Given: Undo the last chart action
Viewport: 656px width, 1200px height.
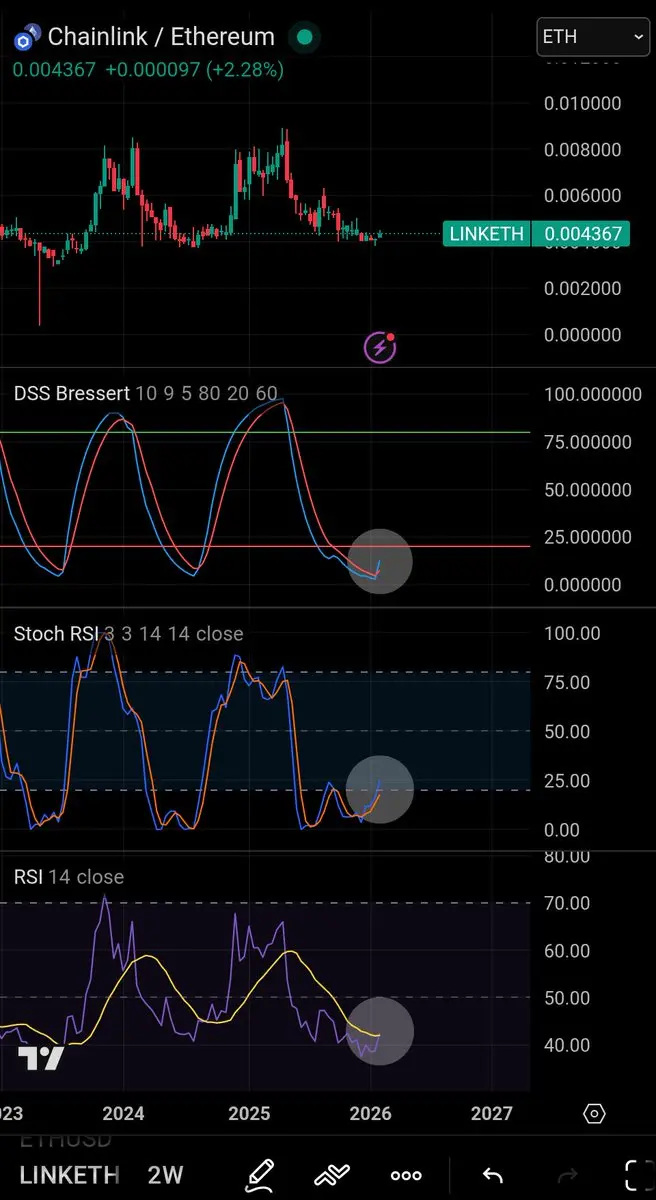Looking at the screenshot, I should [x=492, y=1175].
